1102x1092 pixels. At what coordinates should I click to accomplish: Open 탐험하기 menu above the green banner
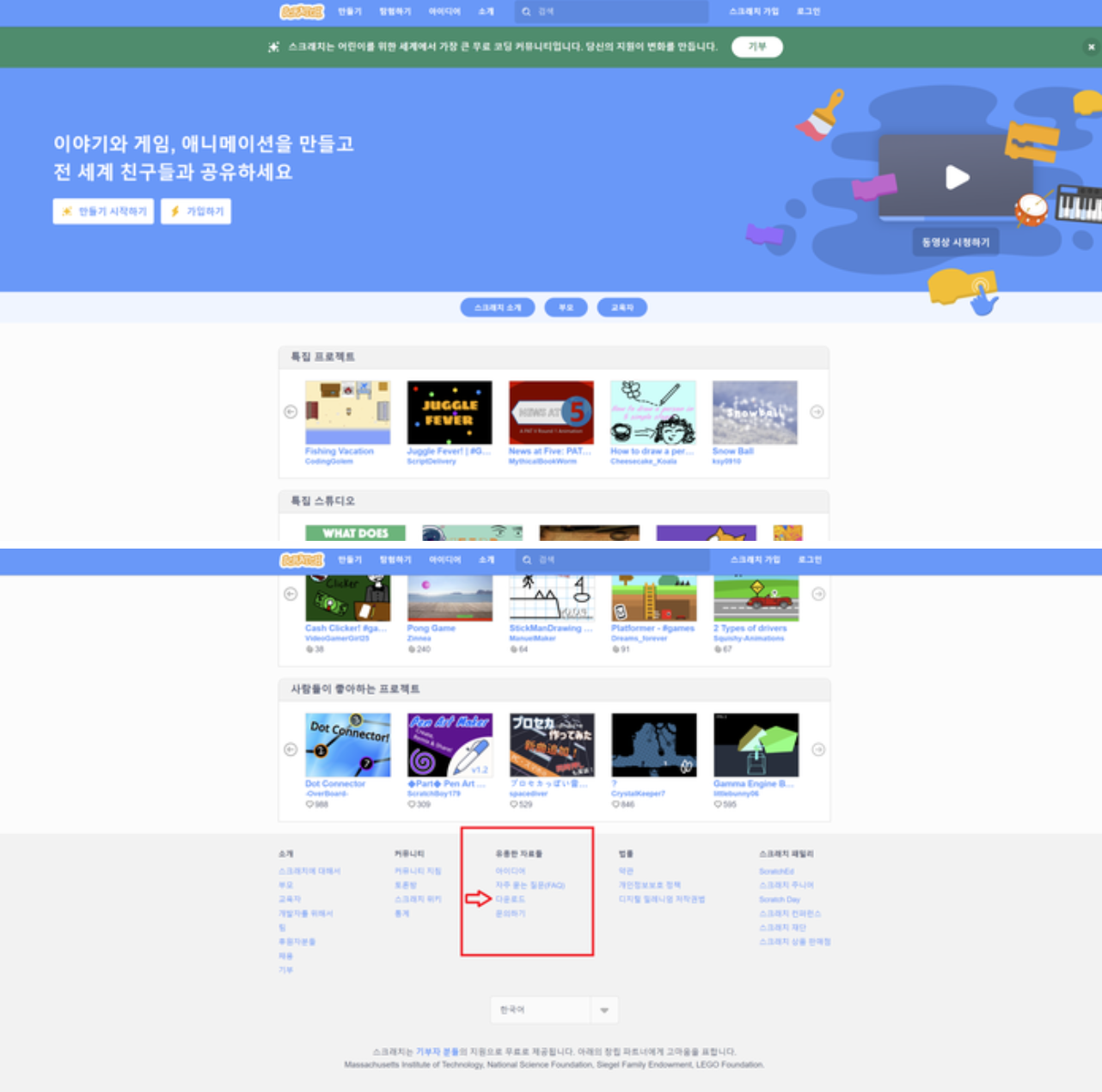pos(395,11)
